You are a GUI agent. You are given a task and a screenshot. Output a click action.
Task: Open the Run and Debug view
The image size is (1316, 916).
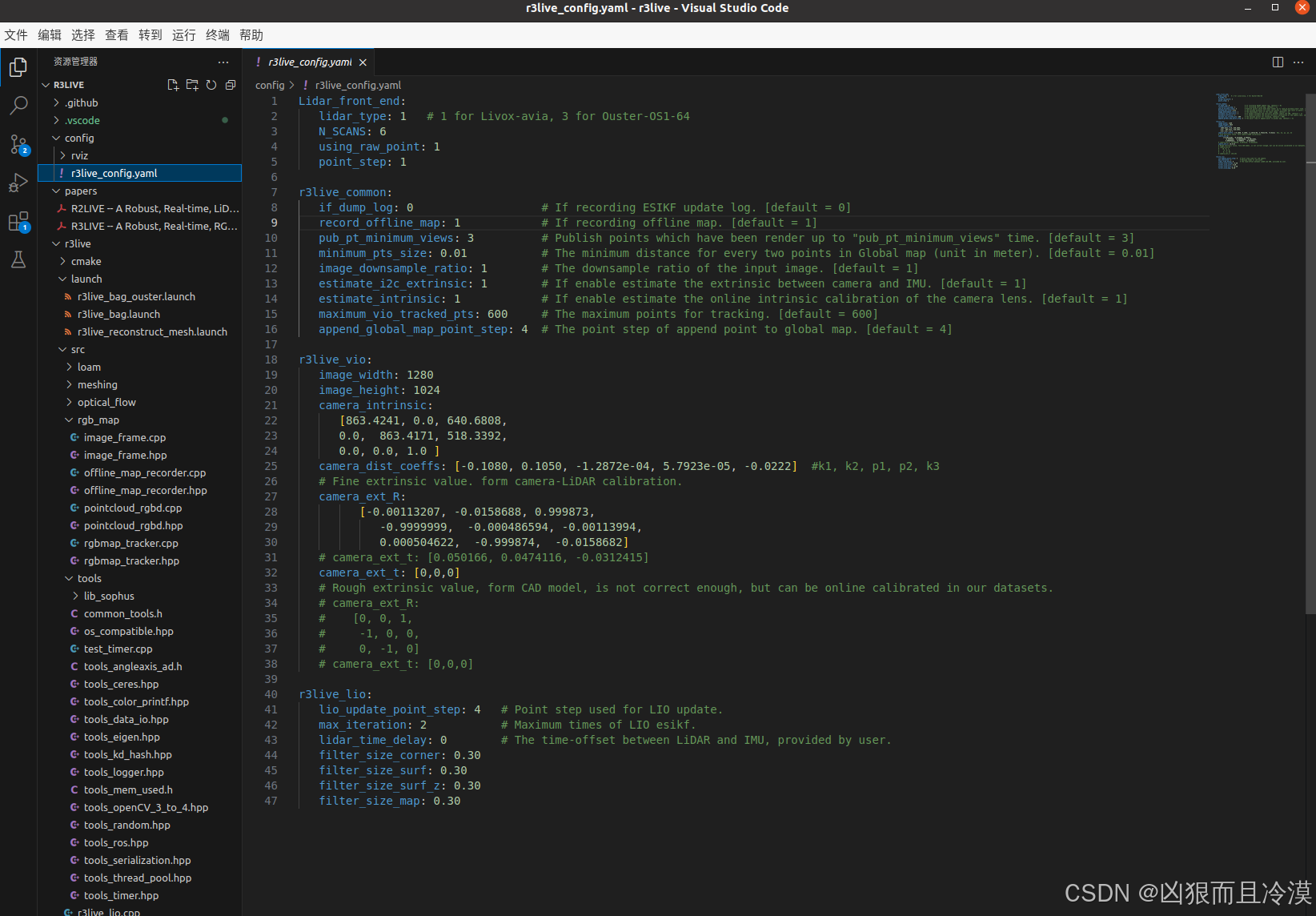coord(18,183)
